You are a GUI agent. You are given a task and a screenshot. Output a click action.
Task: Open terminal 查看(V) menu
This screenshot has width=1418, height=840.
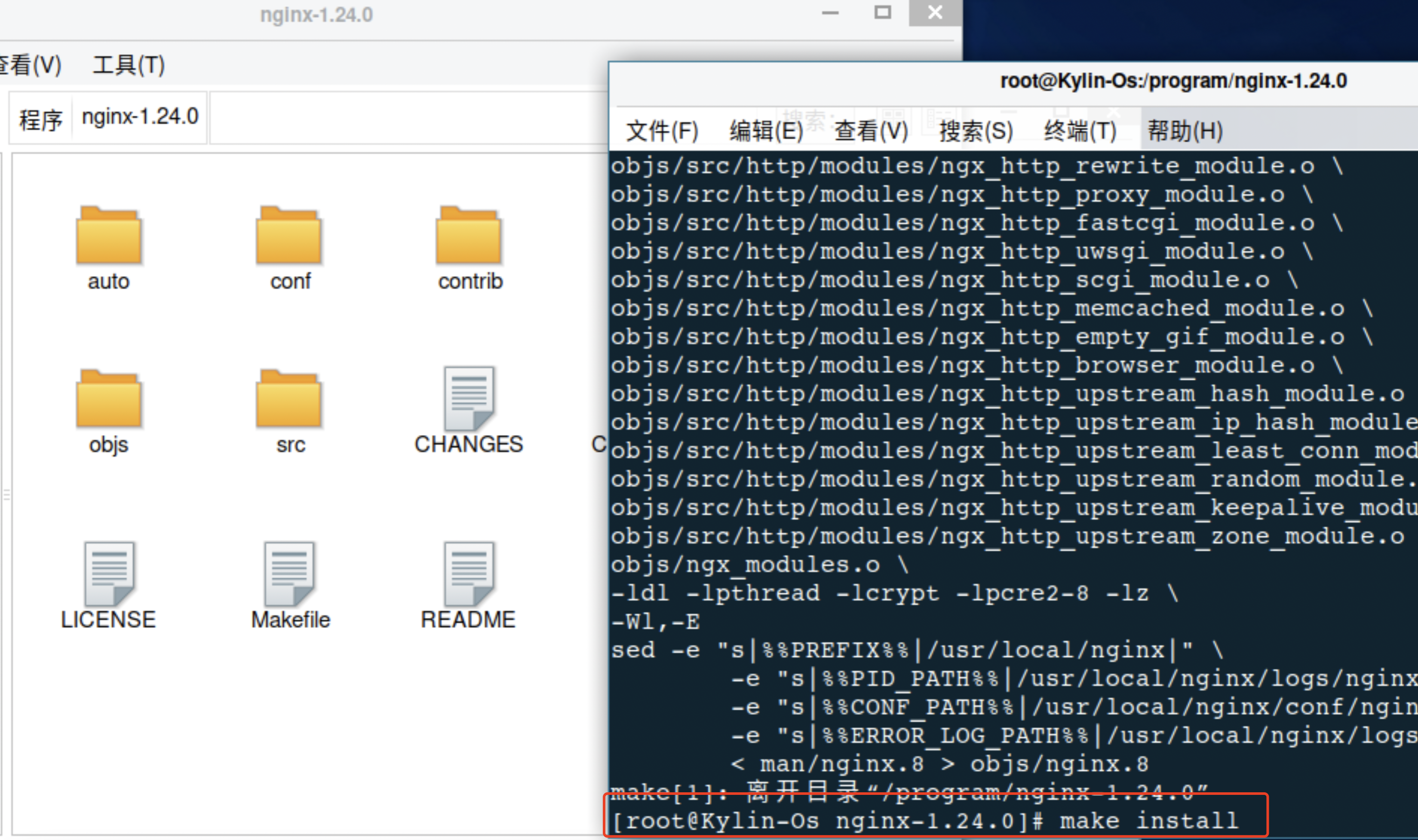tap(871, 131)
